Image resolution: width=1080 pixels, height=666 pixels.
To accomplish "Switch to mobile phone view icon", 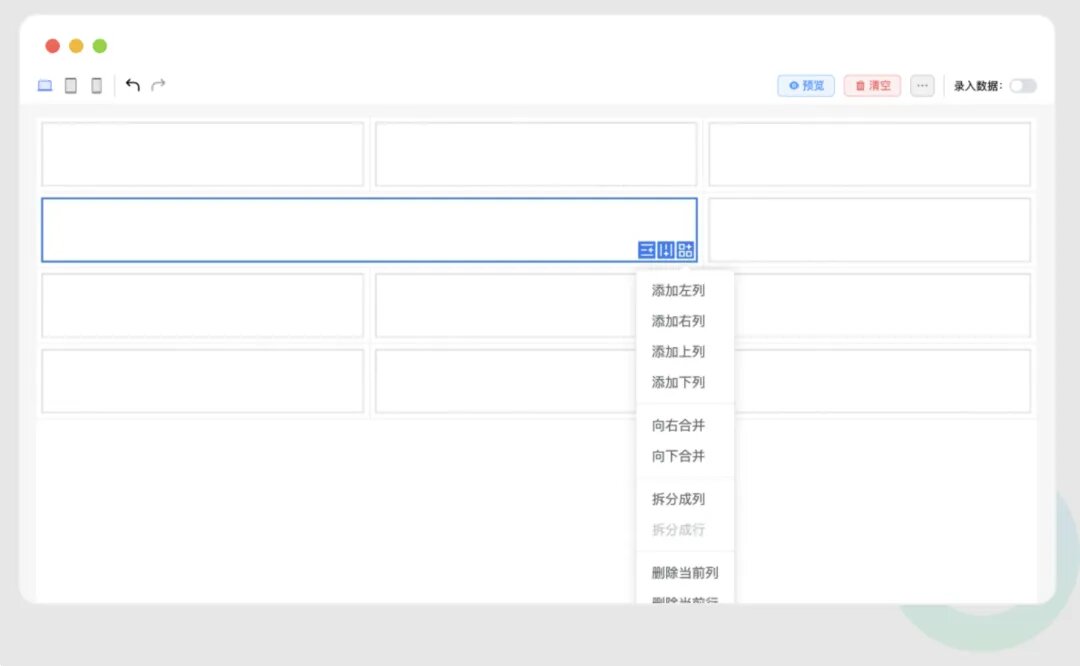I will click(x=96, y=85).
